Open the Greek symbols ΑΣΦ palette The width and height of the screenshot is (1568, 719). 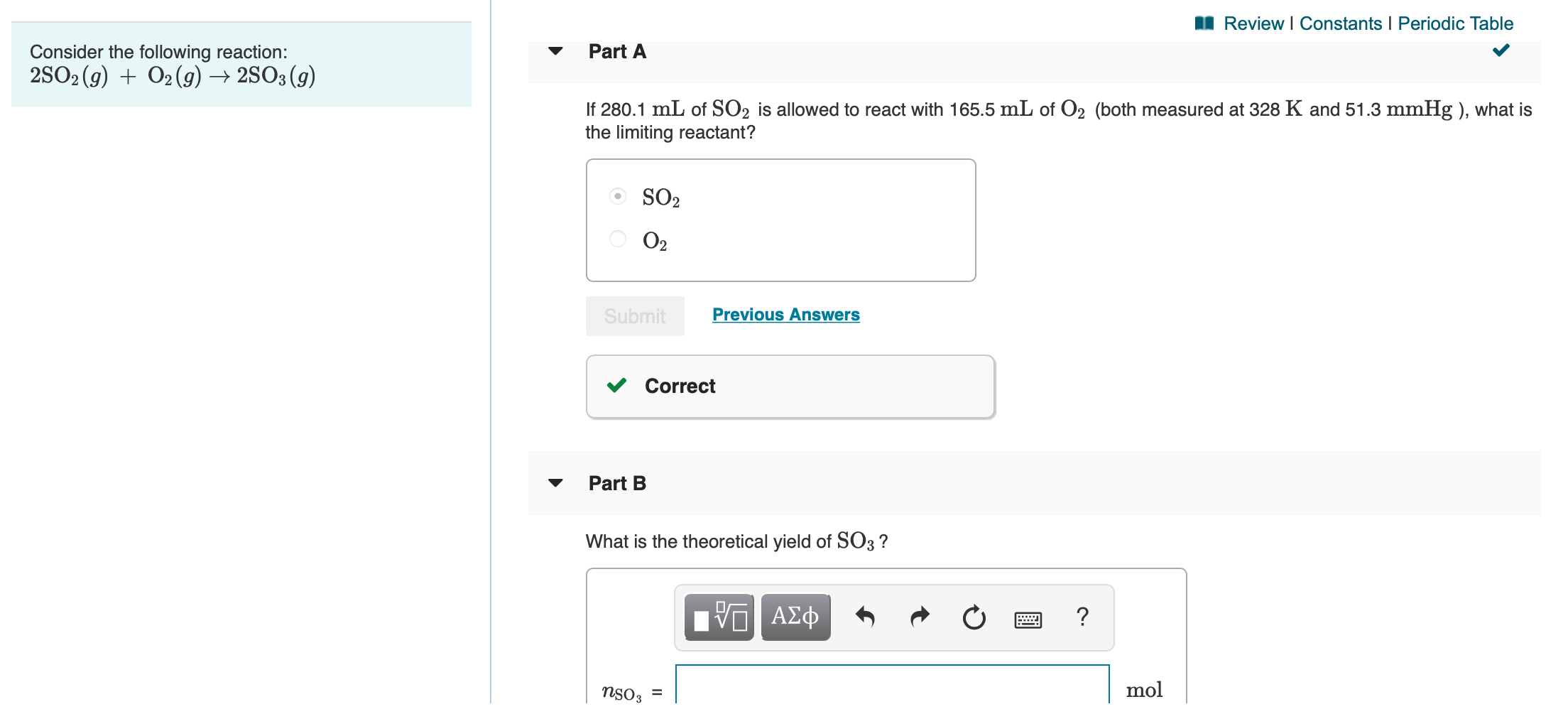pyautogui.click(x=795, y=617)
